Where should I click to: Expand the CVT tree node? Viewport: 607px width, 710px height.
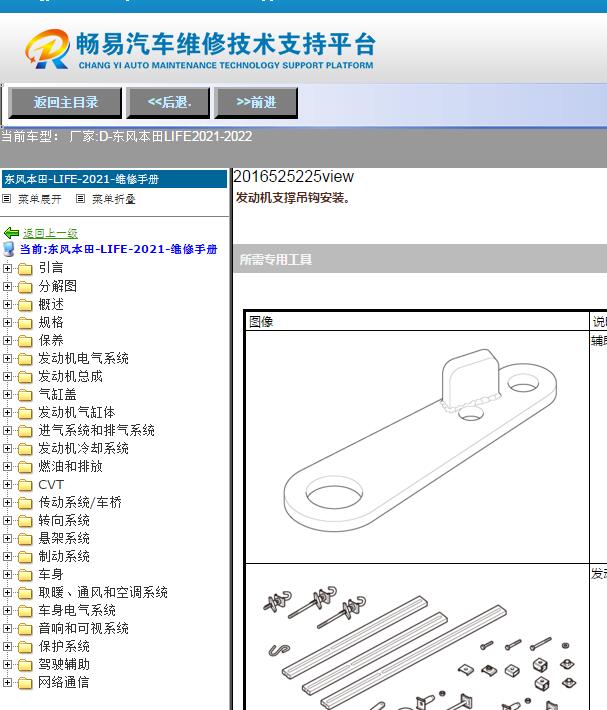point(7,485)
